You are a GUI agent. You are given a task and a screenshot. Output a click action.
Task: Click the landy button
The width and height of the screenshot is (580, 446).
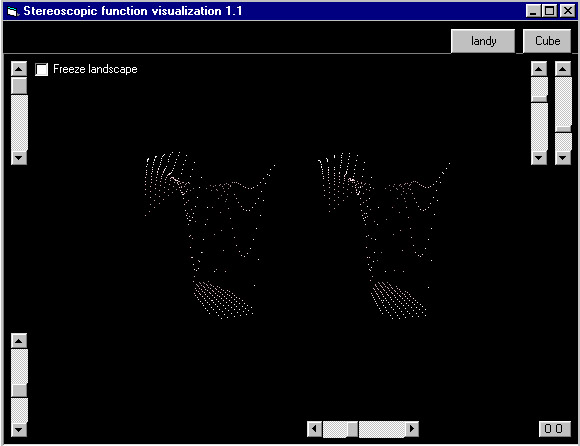[483, 41]
